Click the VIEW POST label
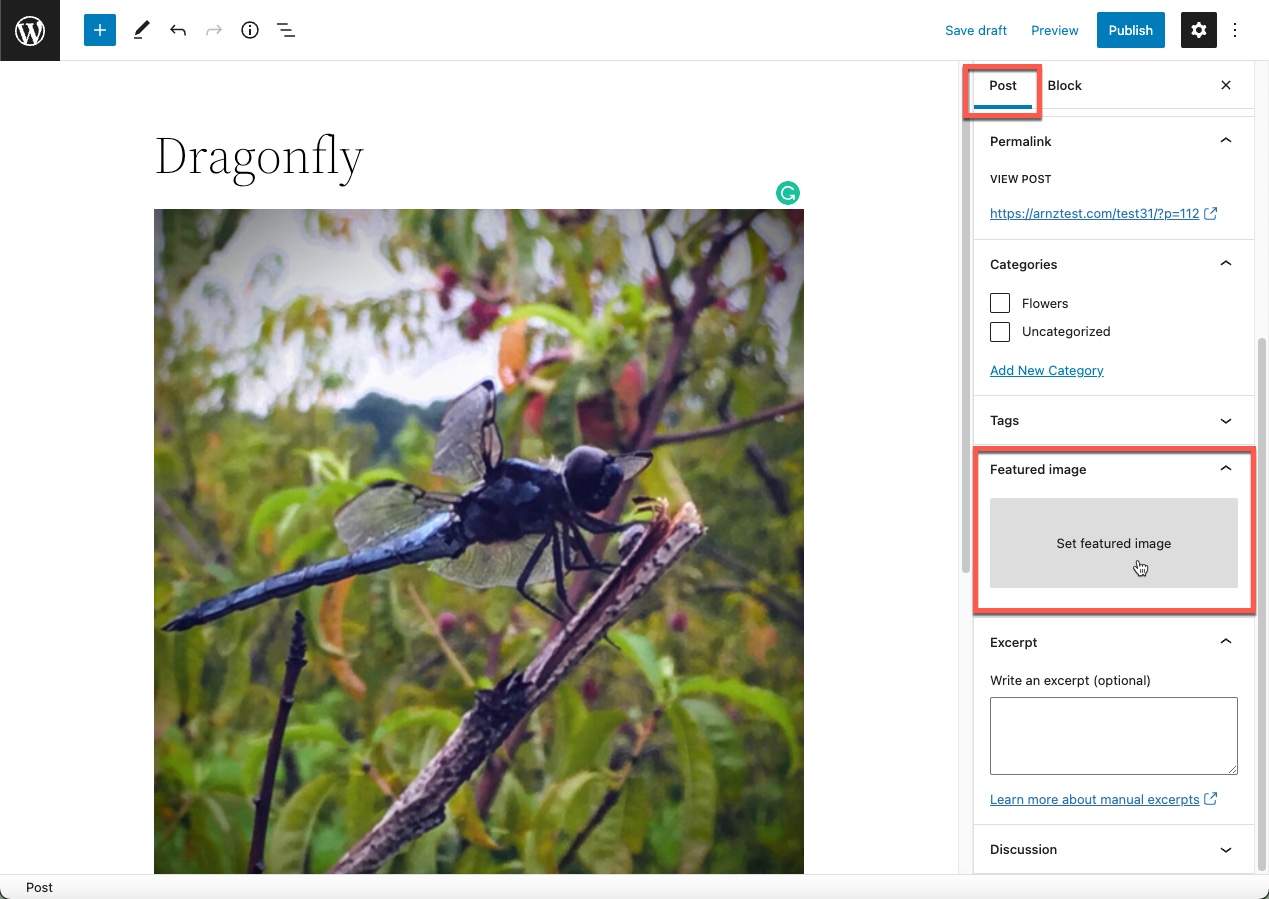Viewport: 1269px width, 899px height. (1020, 179)
